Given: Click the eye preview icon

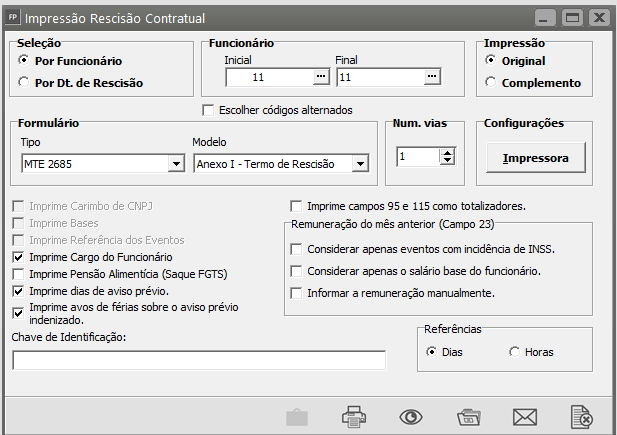Looking at the screenshot, I should click(x=409, y=417).
